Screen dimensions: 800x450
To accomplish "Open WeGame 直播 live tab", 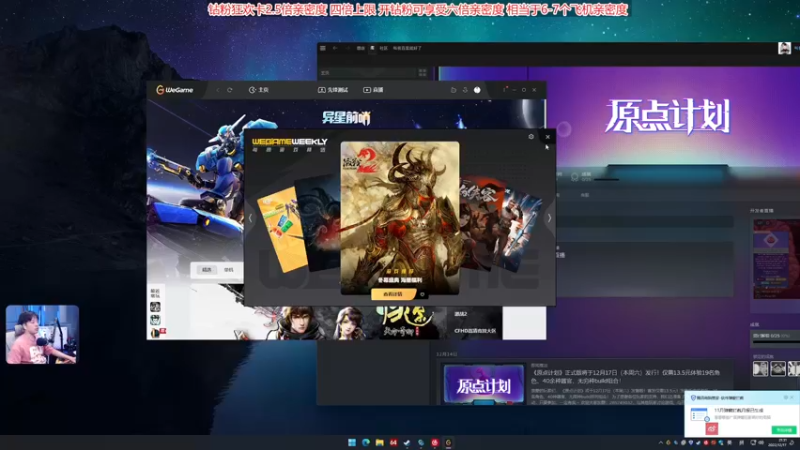I will [x=373, y=90].
